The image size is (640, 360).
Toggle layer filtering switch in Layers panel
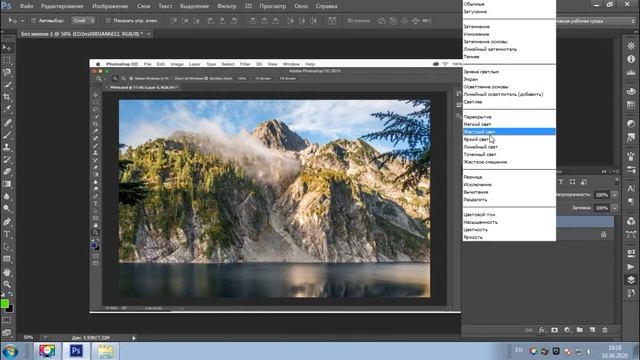pyautogui.click(x=617, y=181)
